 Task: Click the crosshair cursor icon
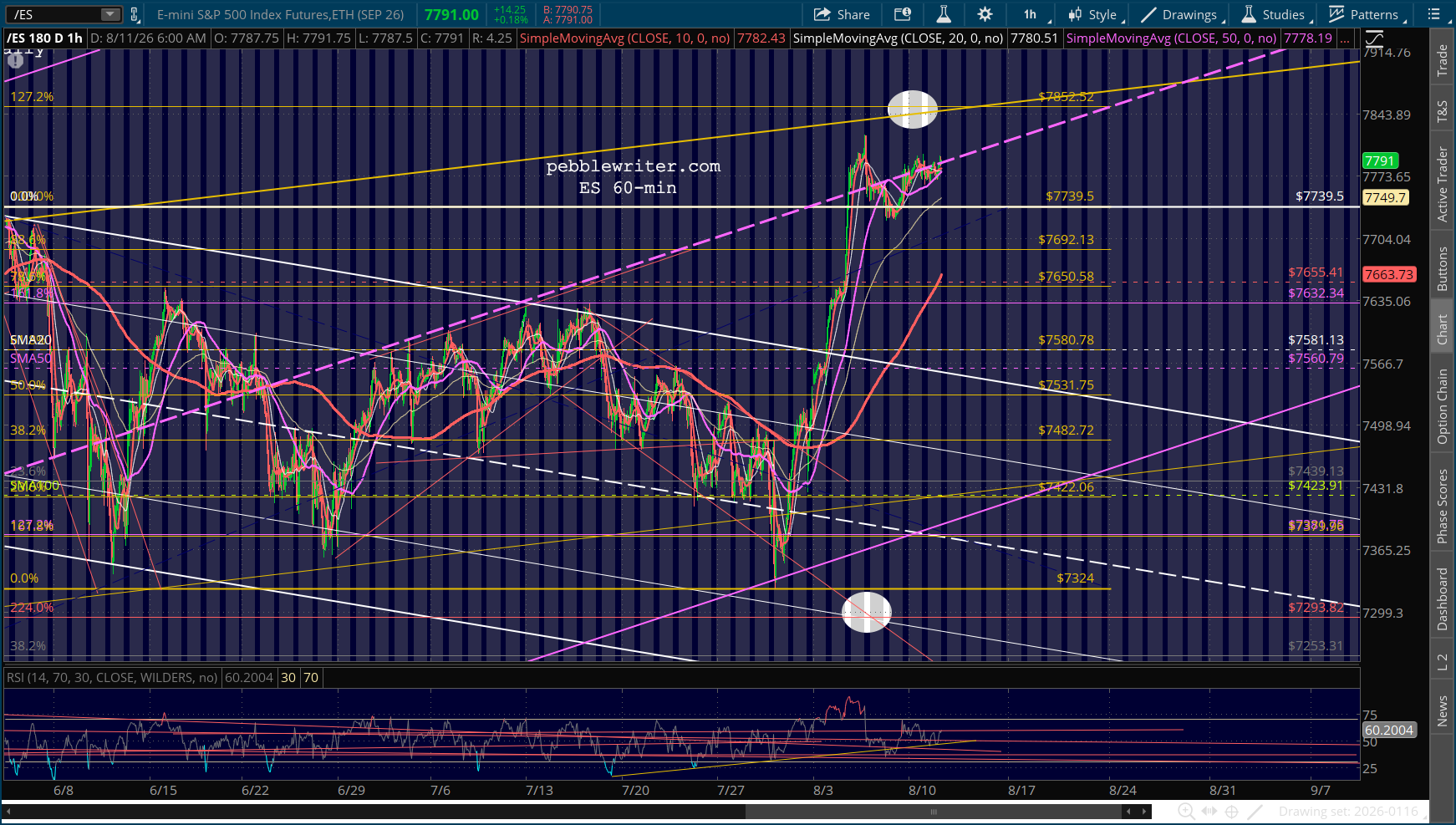tap(1232, 812)
